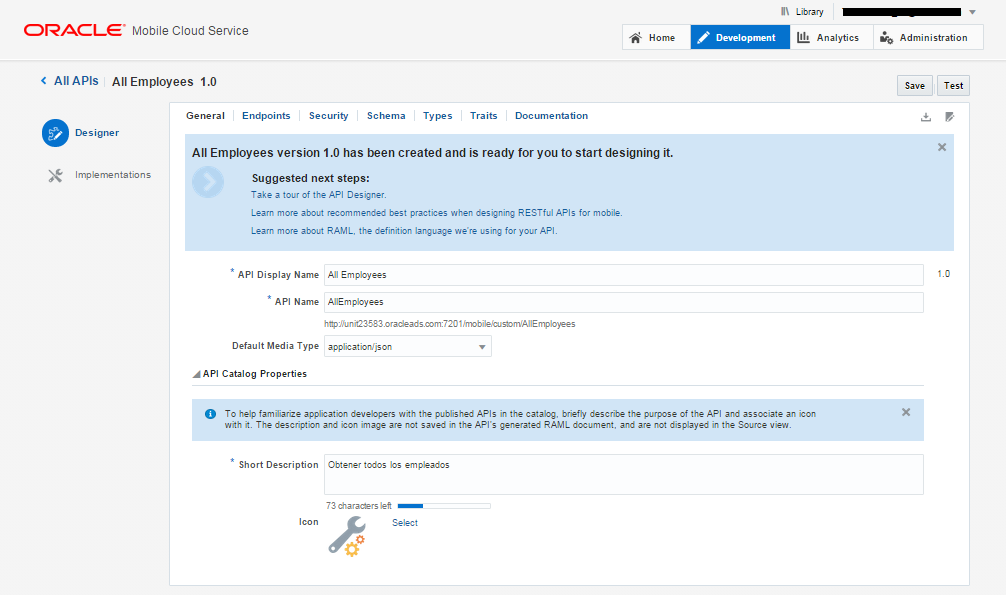
Task: Select the Designer sidebar item
Action: (x=97, y=133)
